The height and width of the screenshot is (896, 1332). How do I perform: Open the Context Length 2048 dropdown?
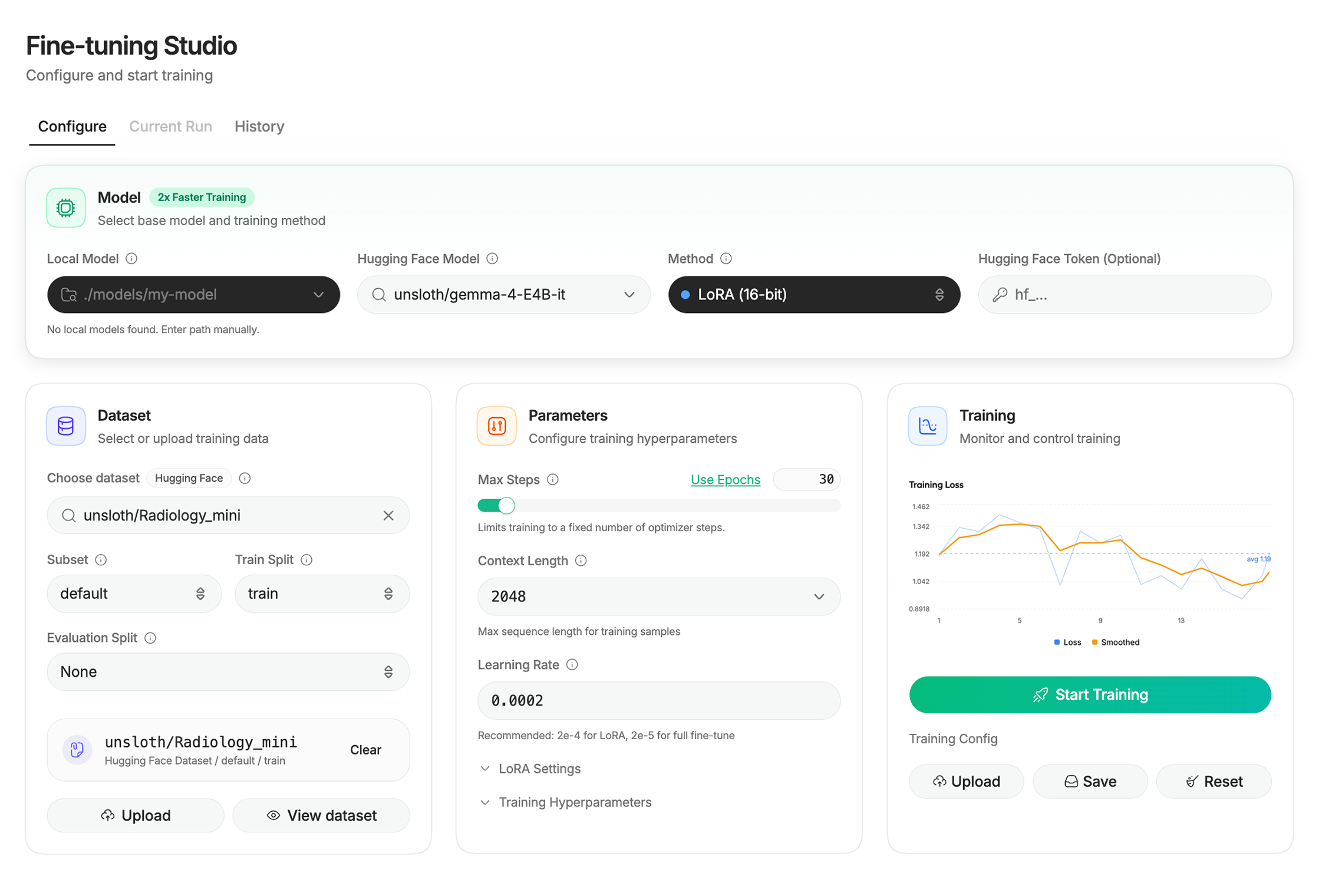click(659, 597)
